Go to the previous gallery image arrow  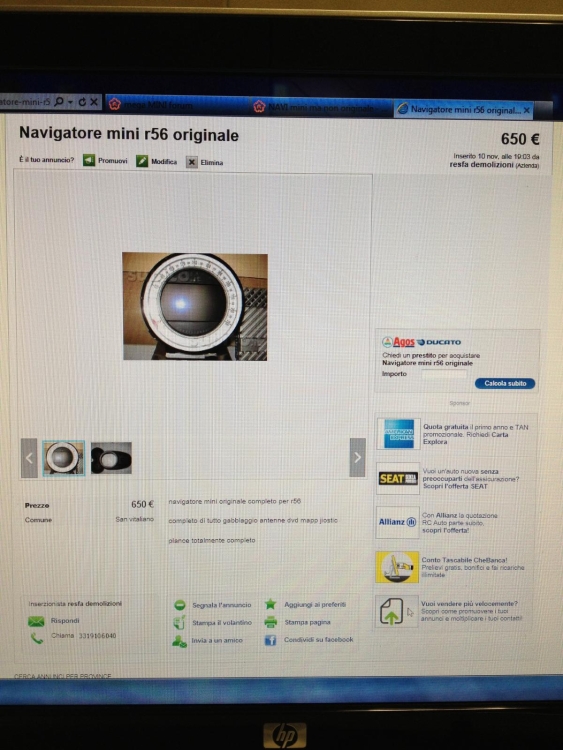point(29,458)
